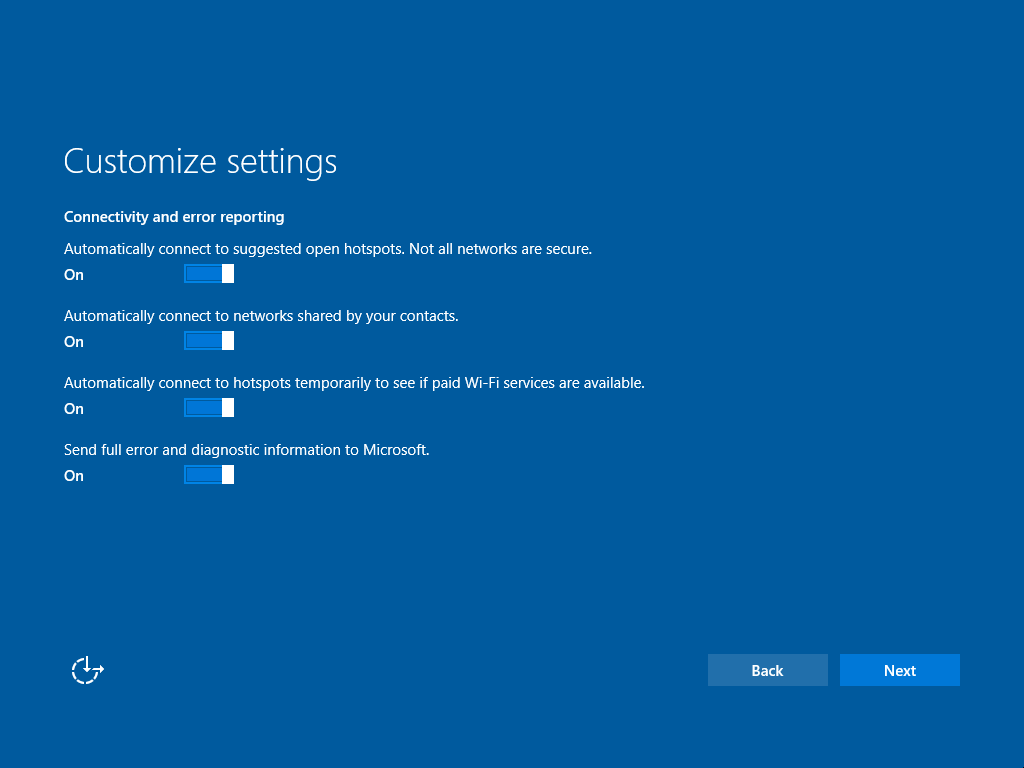Go back with the Back button

tap(767, 670)
